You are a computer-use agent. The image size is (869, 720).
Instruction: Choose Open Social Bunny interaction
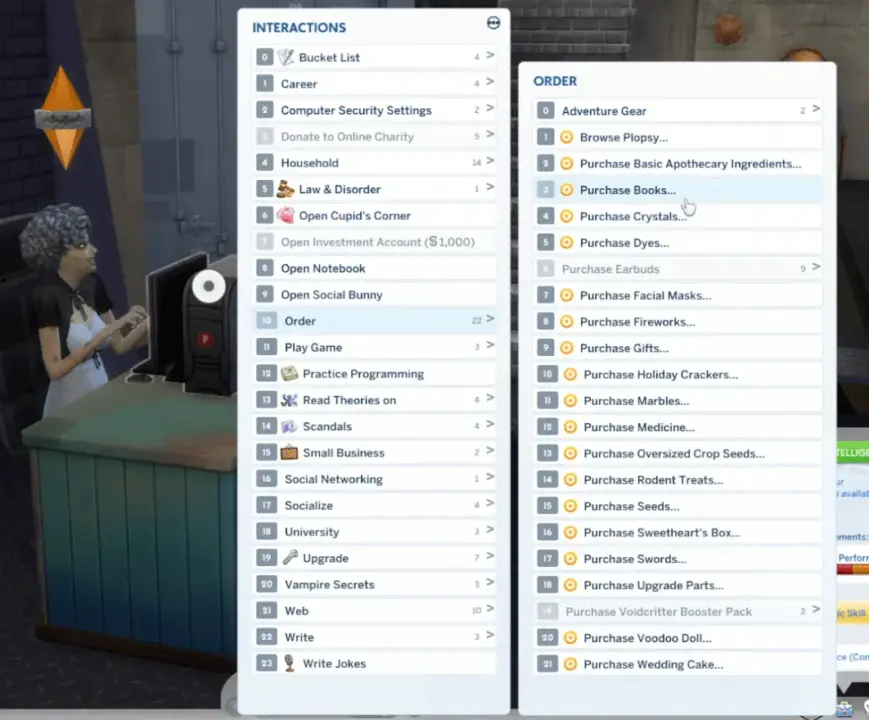(x=375, y=294)
